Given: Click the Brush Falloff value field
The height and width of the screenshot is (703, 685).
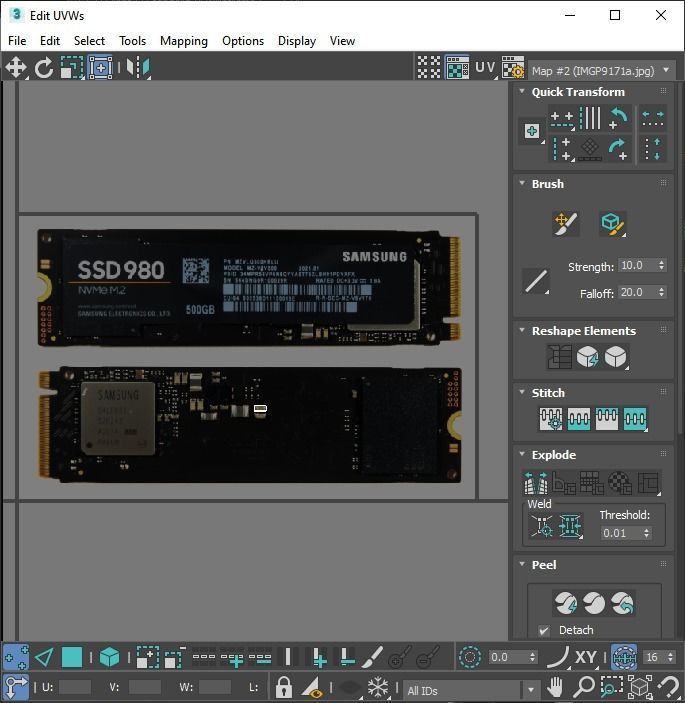Looking at the screenshot, I should tap(637, 292).
